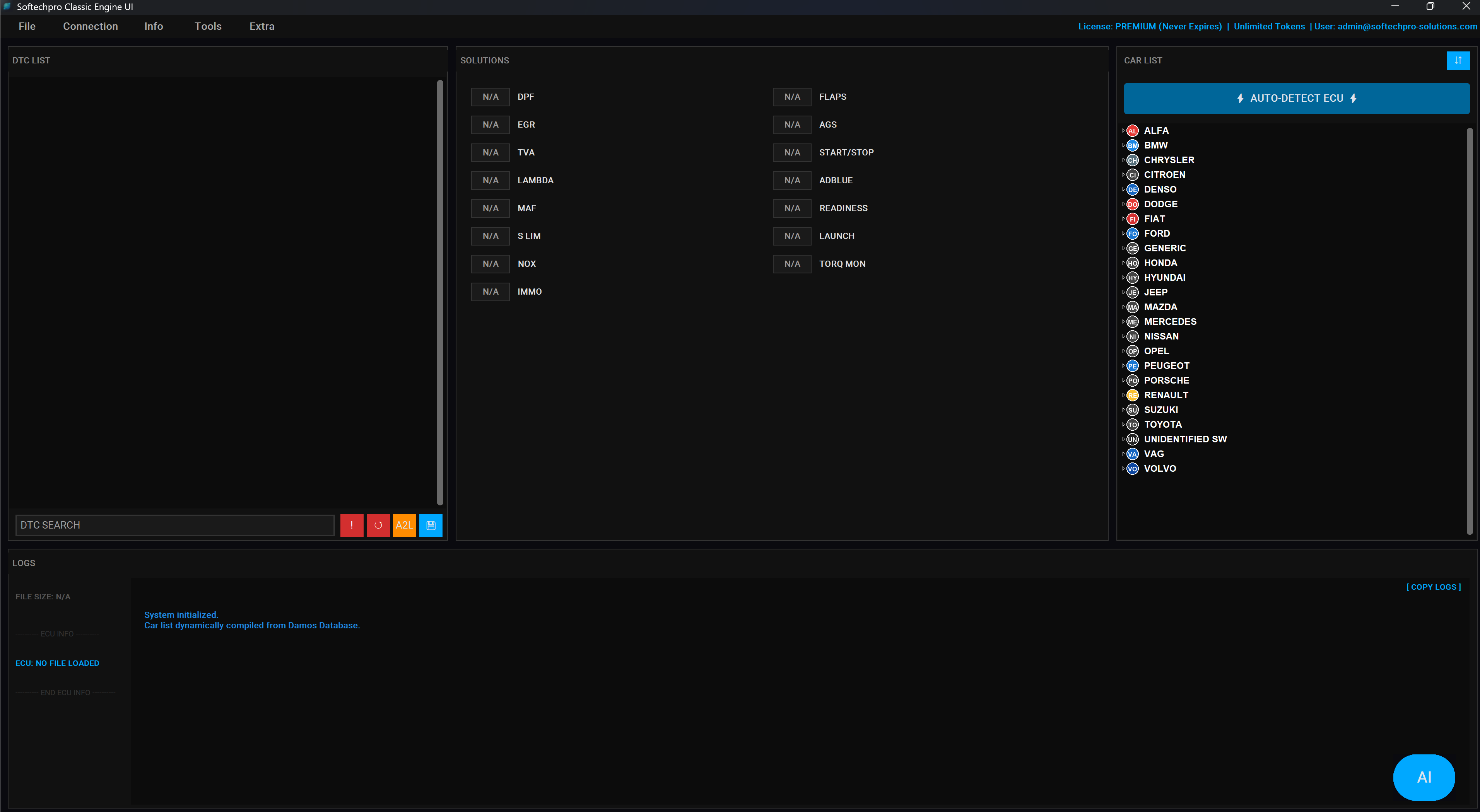Screen dimensions: 1480x812
Task: Click the DODGE red badge icon
Action: [1132, 205]
